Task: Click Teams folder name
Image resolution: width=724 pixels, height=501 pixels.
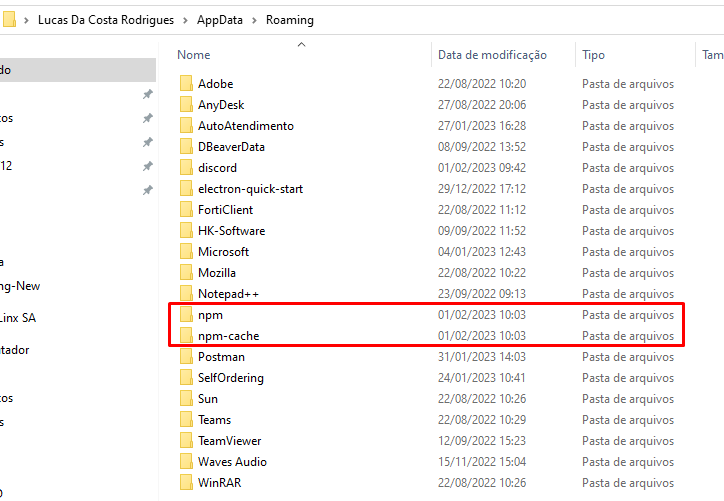Action: (214, 420)
